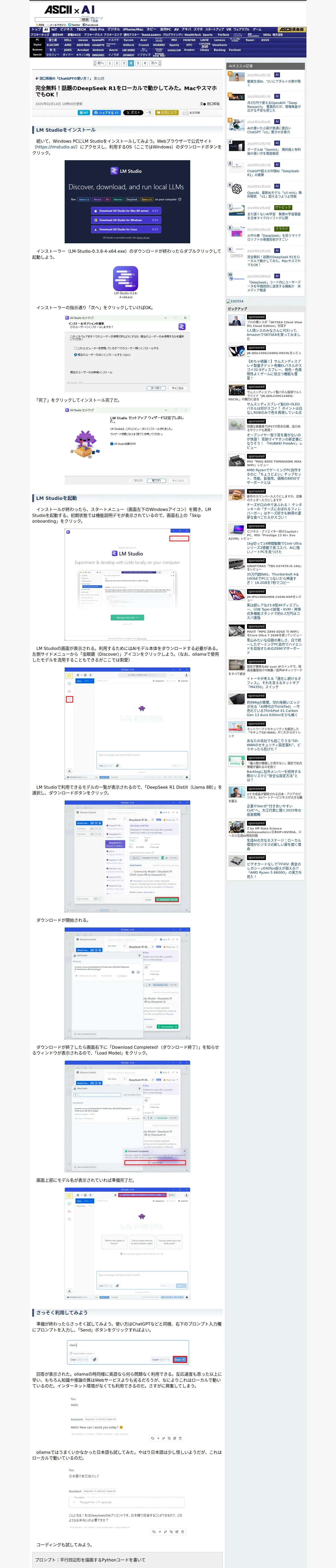Open the LM Studio model list screenshot with DeepSeek R1

127,856
